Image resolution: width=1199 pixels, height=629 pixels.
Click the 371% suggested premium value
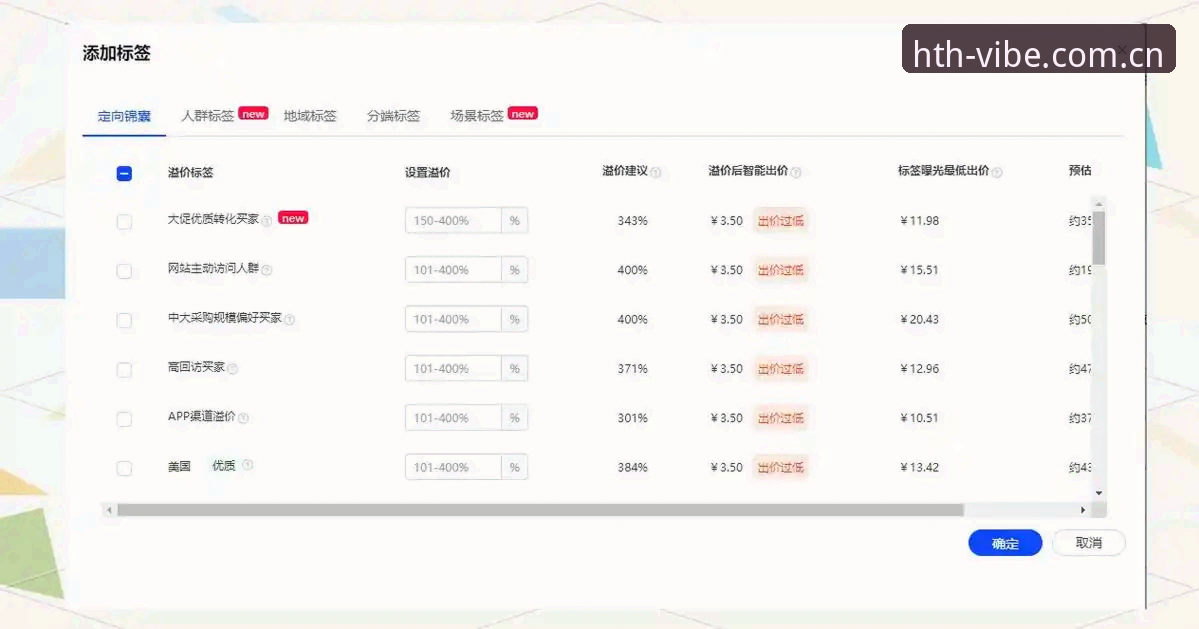pos(632,368)
